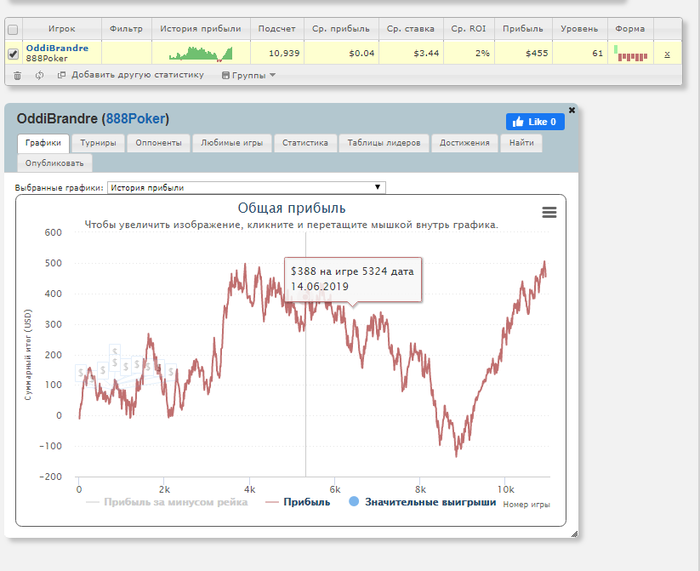
Task: Switch to the Турниры tab
Action: [98, 143]
